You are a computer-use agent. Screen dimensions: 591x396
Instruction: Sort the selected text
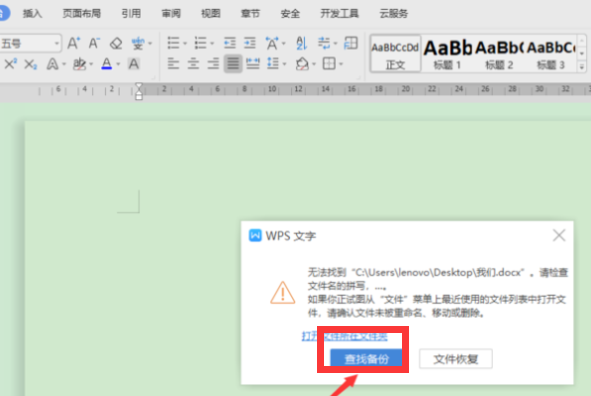coord(301,43)
